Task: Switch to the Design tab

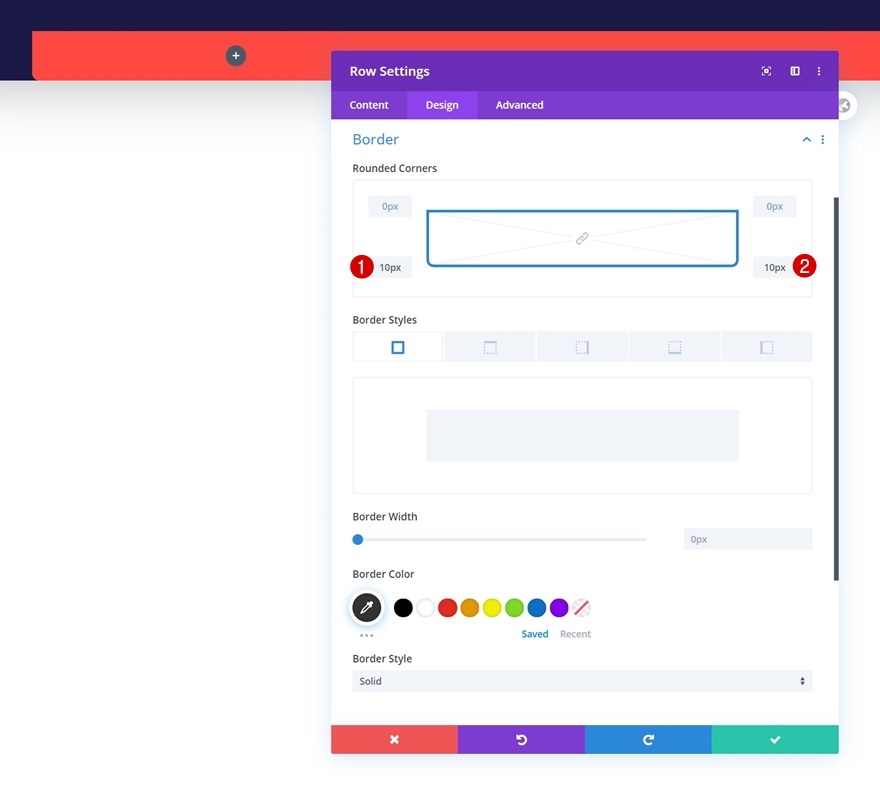Action: [x=442, y=105]
